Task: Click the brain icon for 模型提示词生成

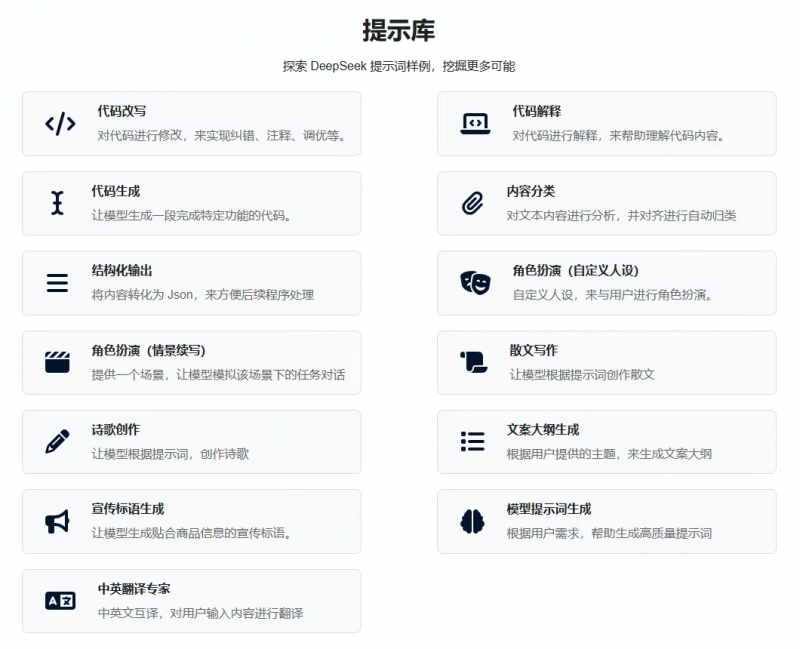Action: coord(473,521)
